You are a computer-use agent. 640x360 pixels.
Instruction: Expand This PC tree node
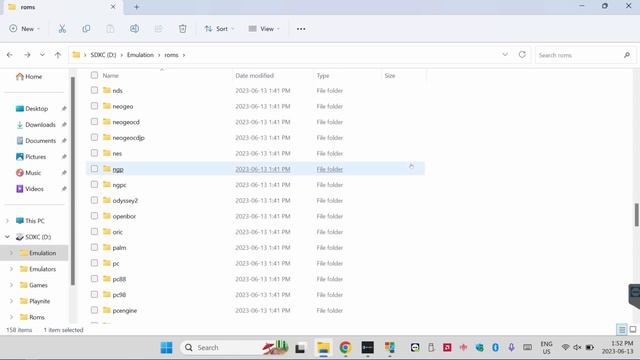tap(7, 221)
